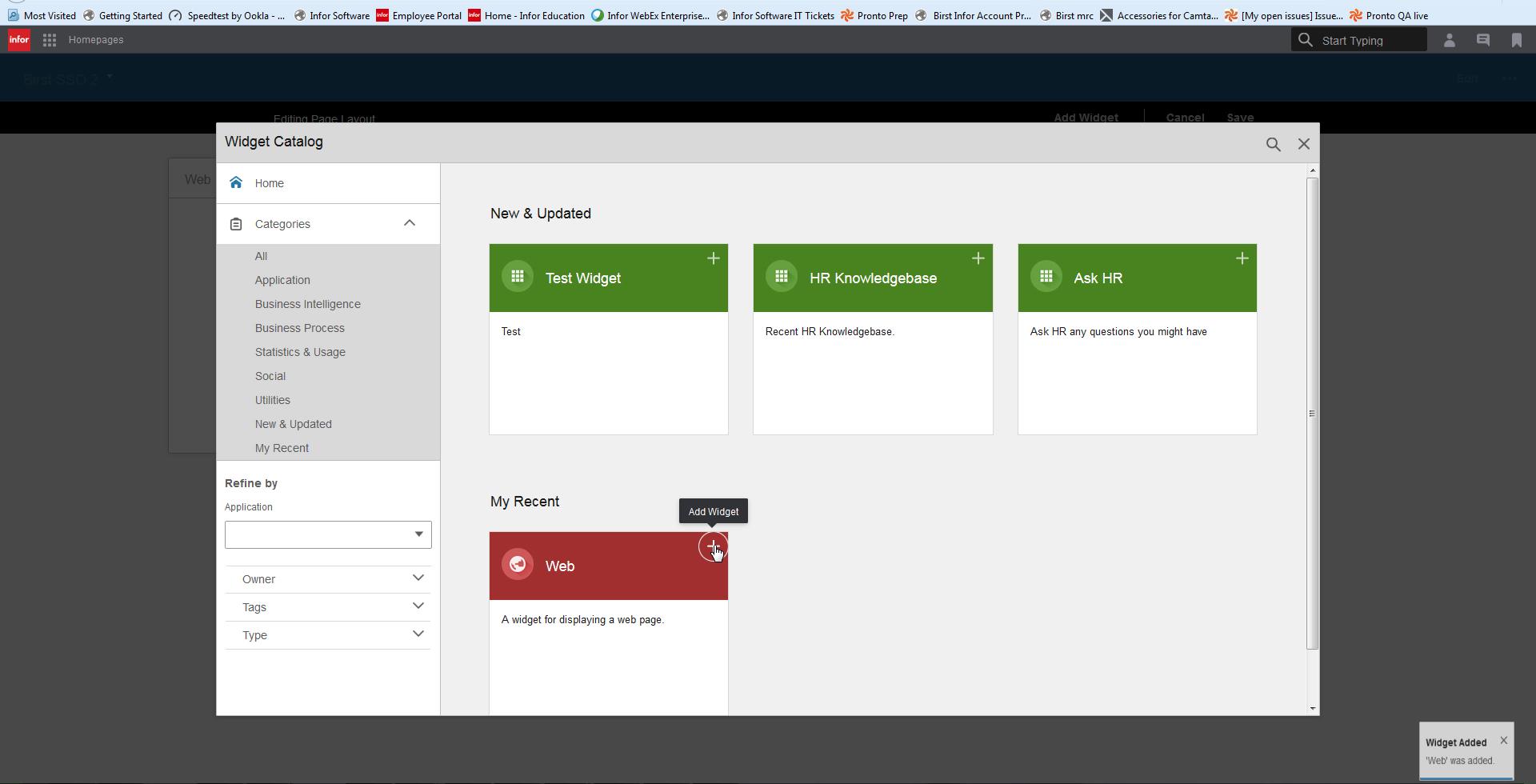
Task: Add the Test Widget using its plus icon
Action: click(713, 258)
